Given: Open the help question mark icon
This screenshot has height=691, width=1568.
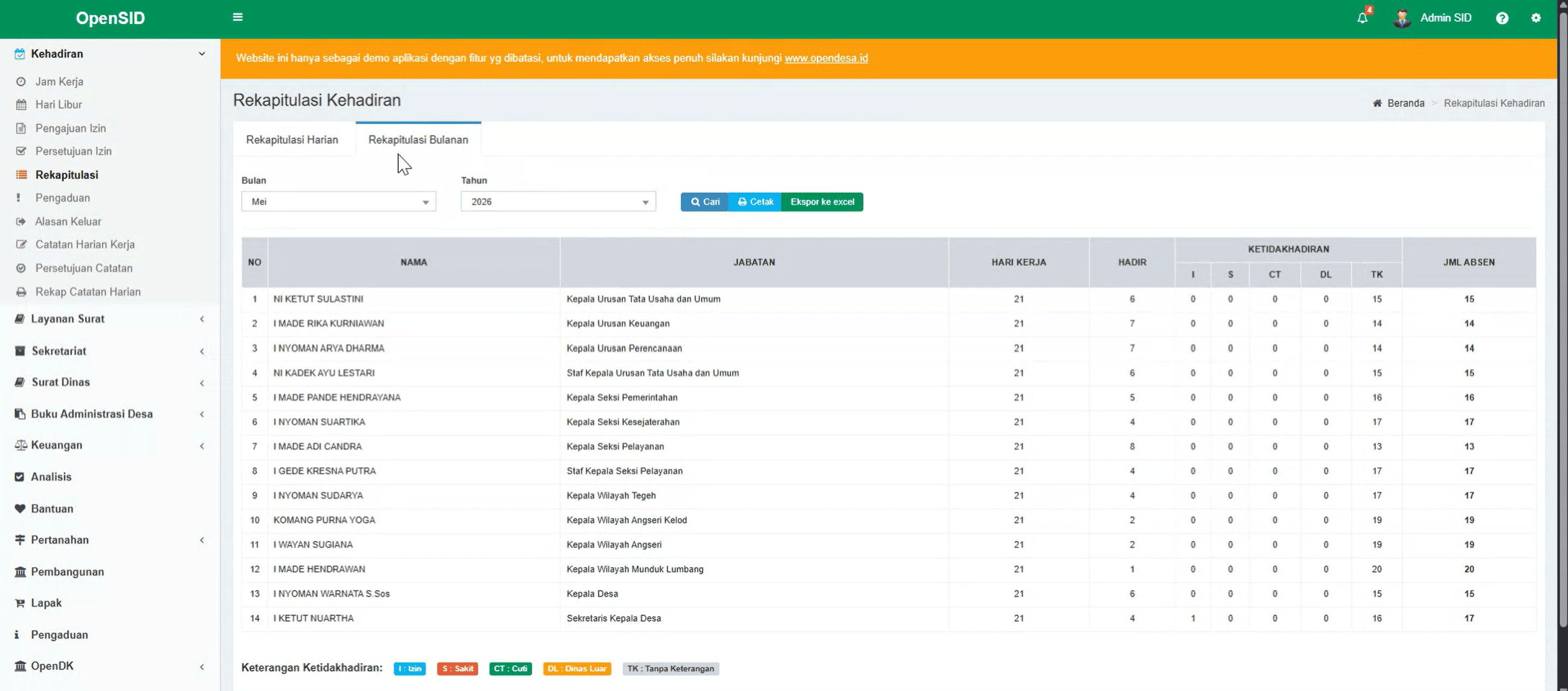Looking at the screenshot, I should click(1501, 17).
